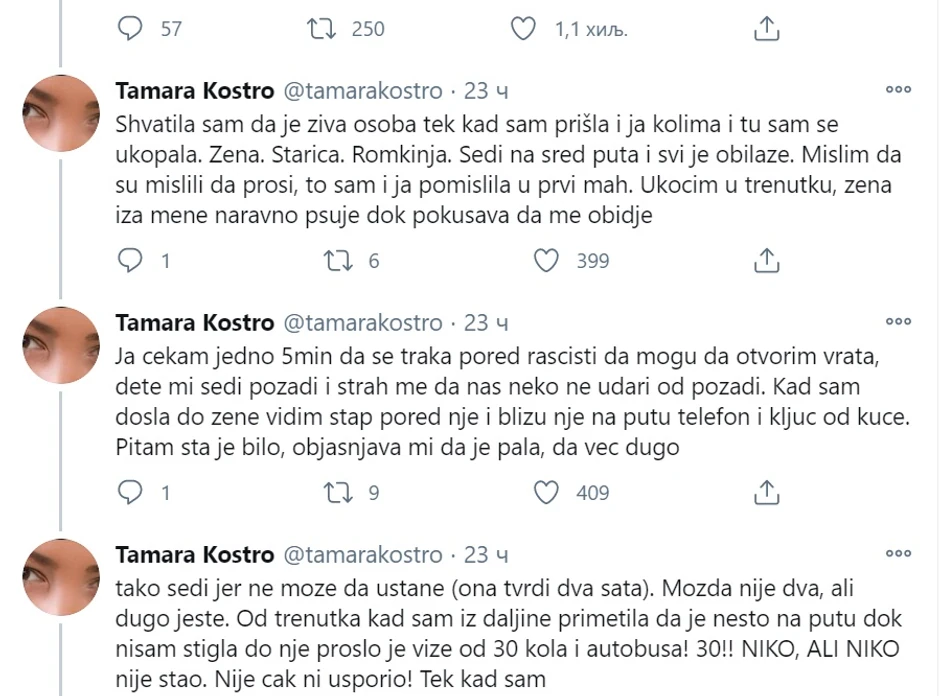Like the tweet with 1,1 хиљ. likes

[524, 29]
